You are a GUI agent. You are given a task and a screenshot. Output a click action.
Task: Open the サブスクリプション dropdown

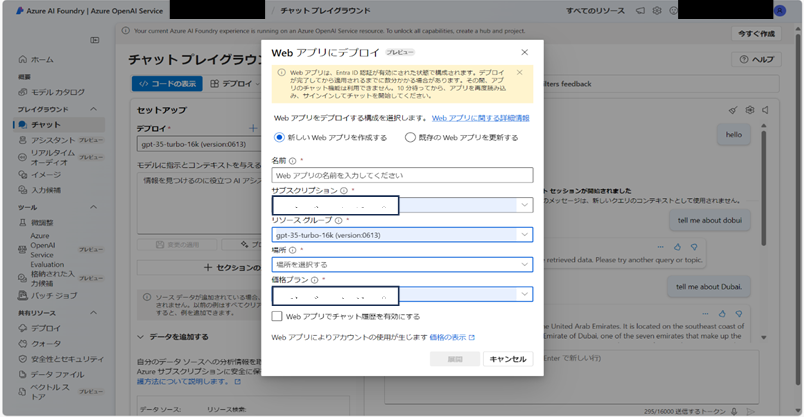402,205
